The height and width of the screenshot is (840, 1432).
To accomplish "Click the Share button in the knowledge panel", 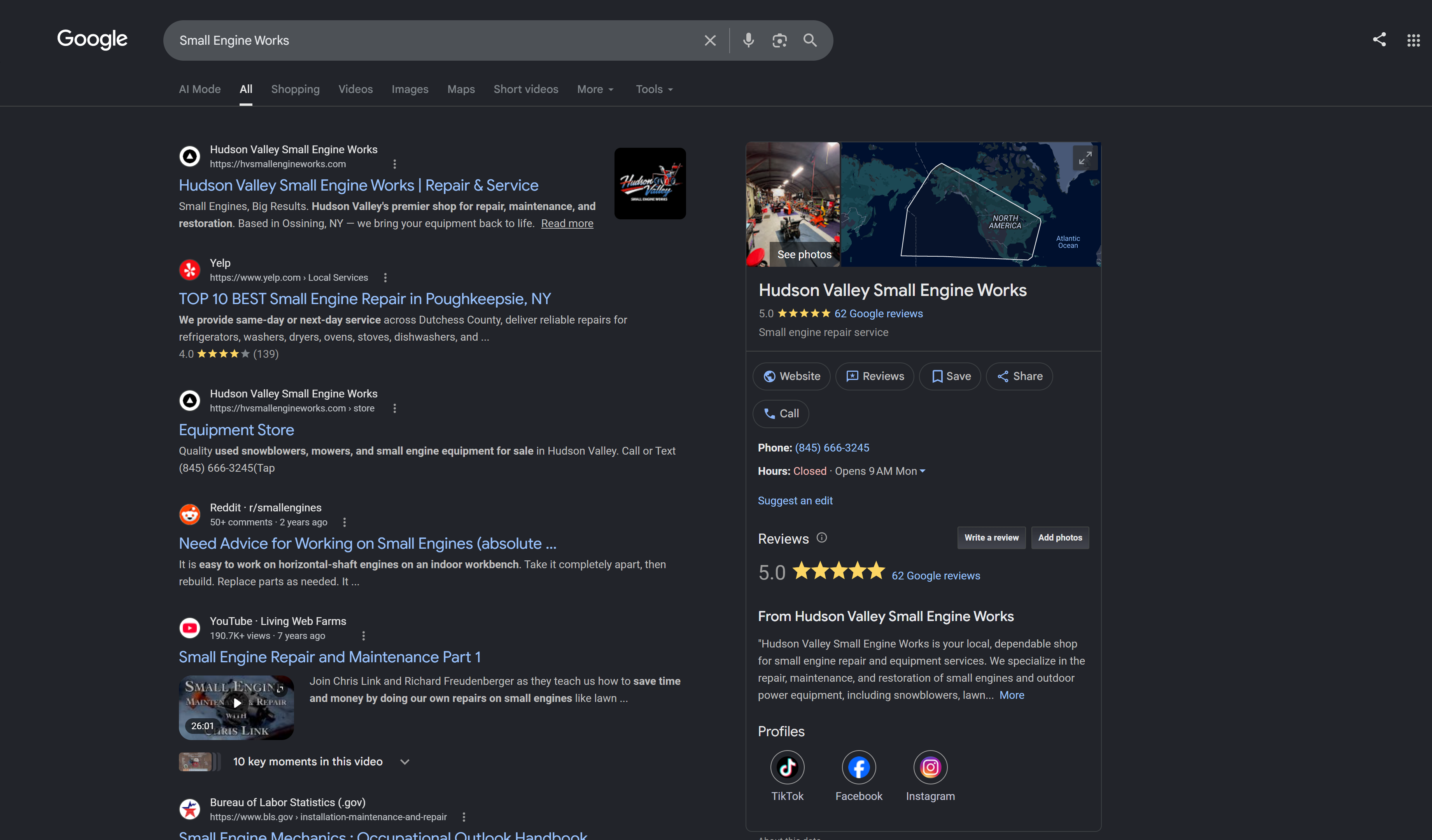I will (x=1019, y=376).
